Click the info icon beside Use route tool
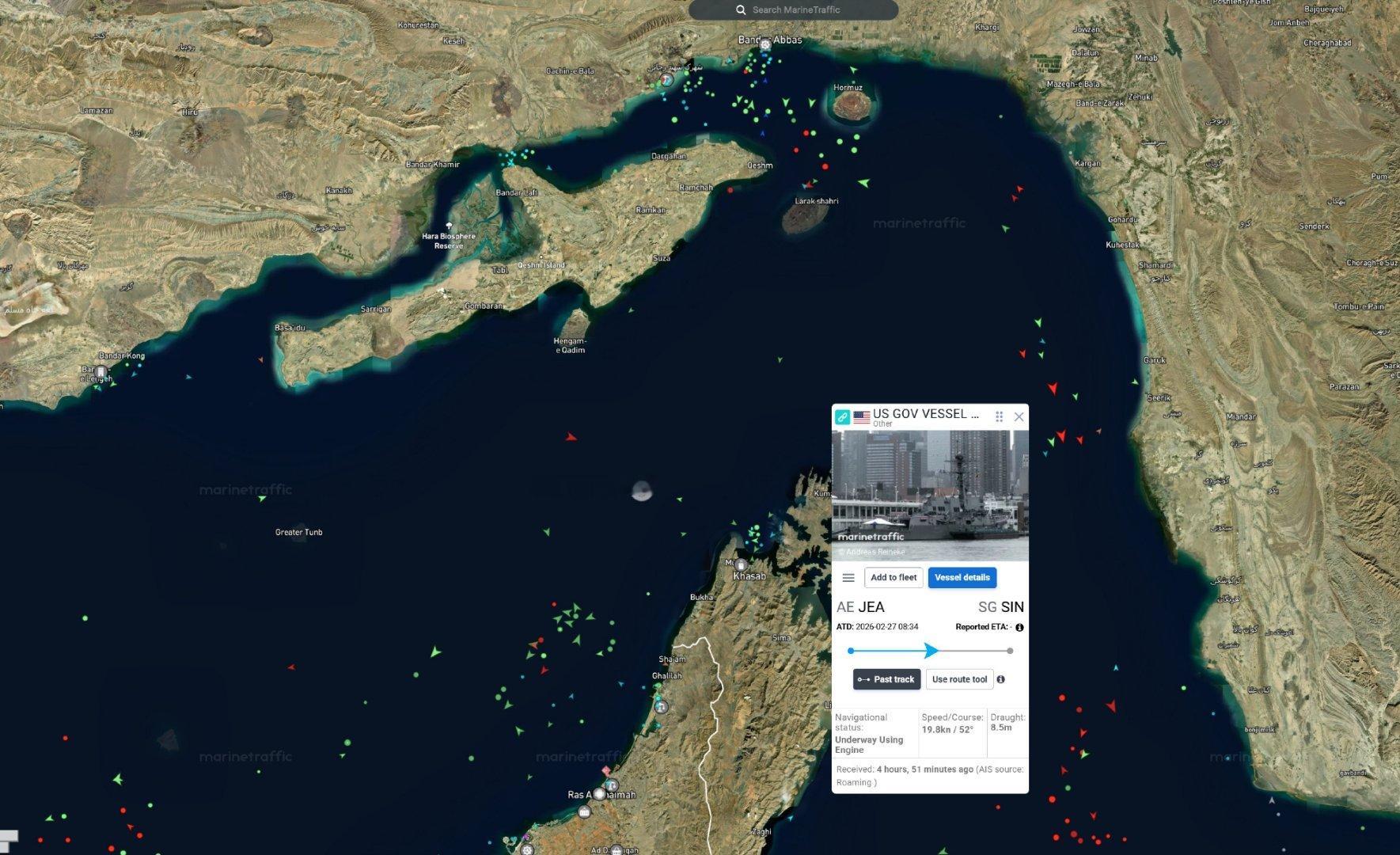Viewport: 1400px width, 855px height. tap(1001, 679)
